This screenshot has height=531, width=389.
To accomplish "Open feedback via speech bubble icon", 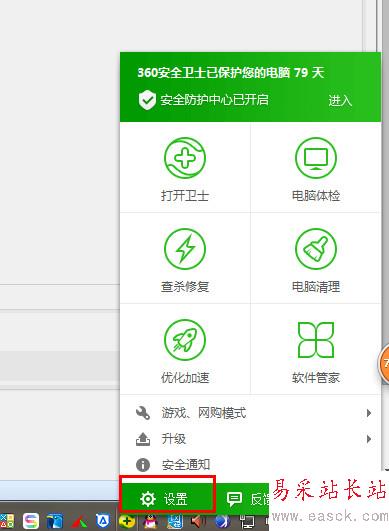I will (234, 499).
